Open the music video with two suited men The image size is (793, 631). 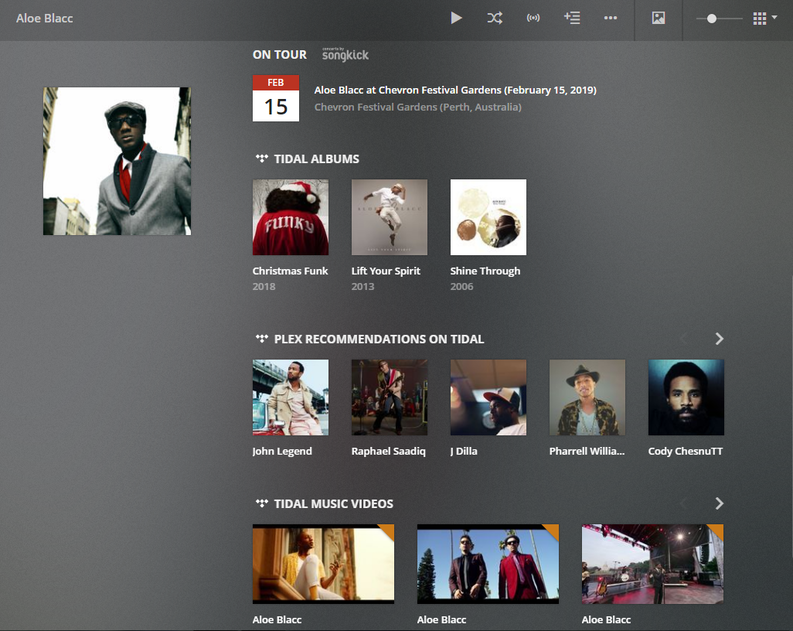coord(488,564)
